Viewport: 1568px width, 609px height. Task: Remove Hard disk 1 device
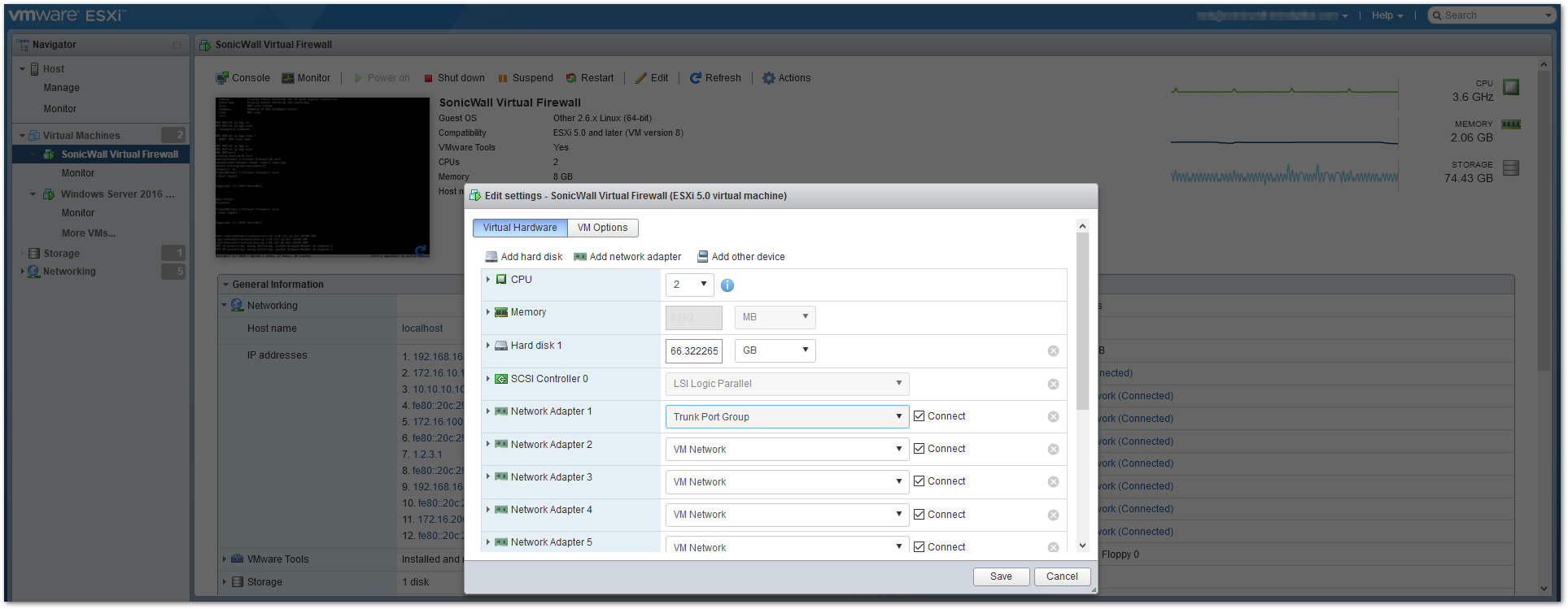tap(1053, 351)
